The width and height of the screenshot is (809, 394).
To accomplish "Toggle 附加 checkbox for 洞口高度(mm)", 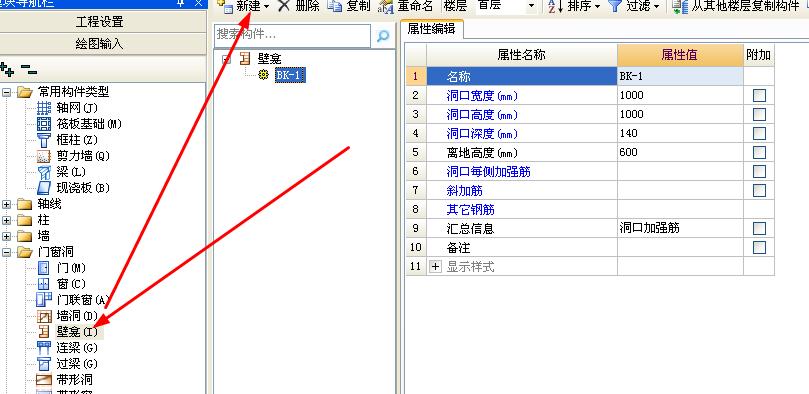I will click(759, 114).
